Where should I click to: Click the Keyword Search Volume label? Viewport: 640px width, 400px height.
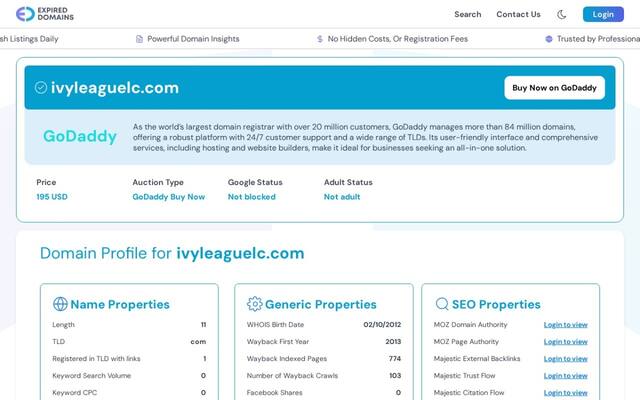91,376
